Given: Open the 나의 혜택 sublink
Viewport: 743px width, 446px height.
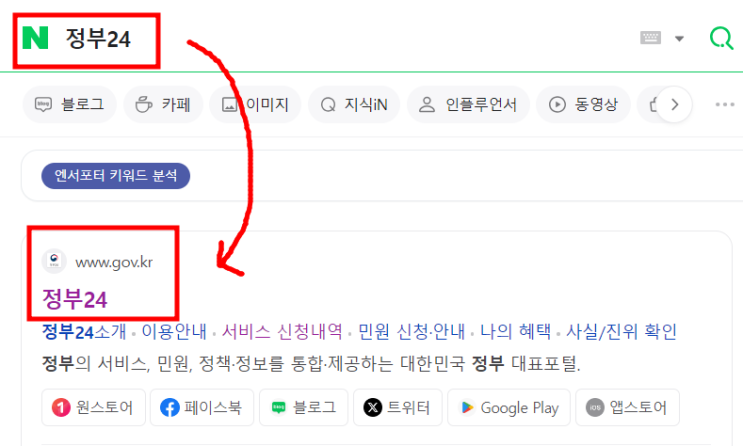Looking at the screenshot, I should [516, 331].
